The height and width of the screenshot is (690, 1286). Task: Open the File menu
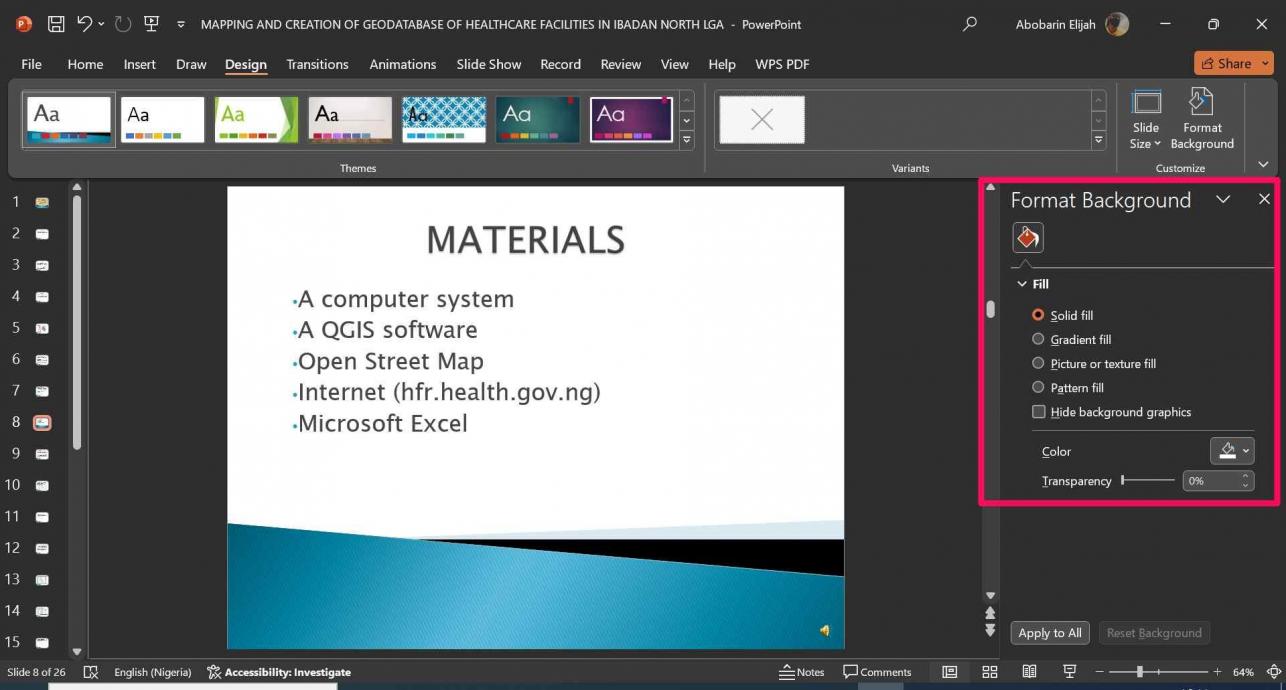[x=32, y=64]
